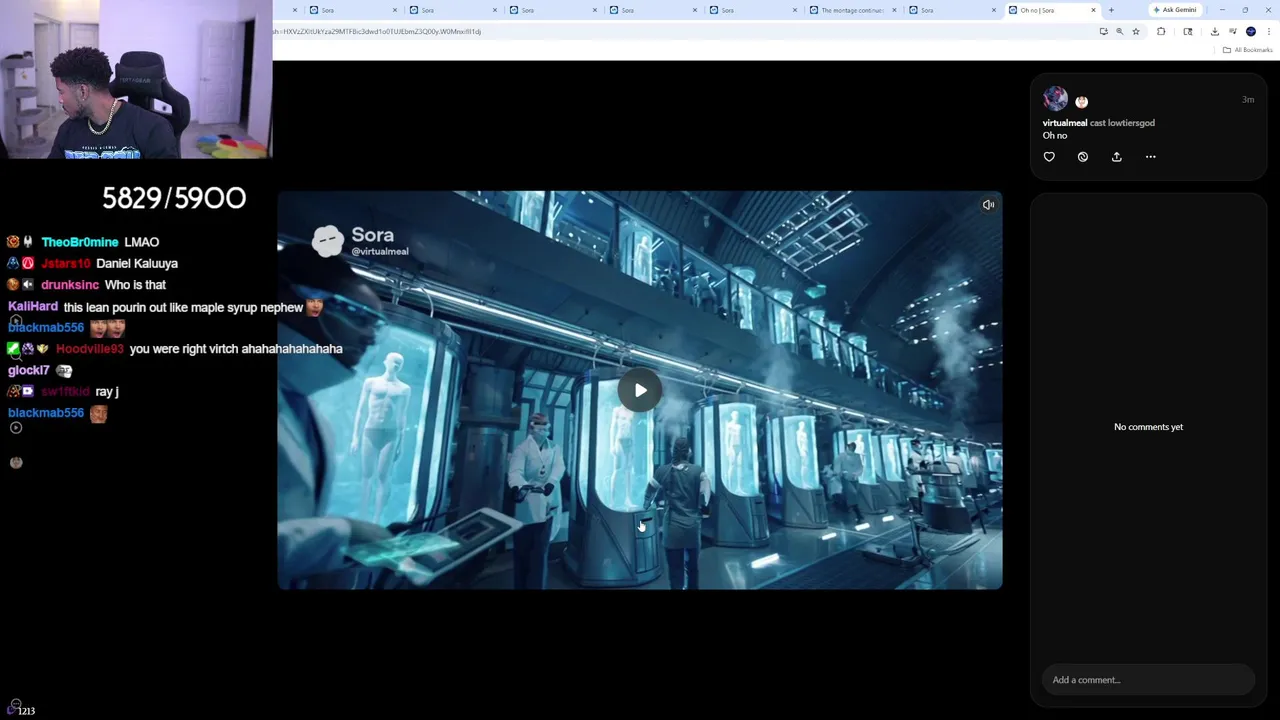Open virtualmeal's profile avatar
The height and width of the screenshot is (720, 1280).
pos(1055,98)
